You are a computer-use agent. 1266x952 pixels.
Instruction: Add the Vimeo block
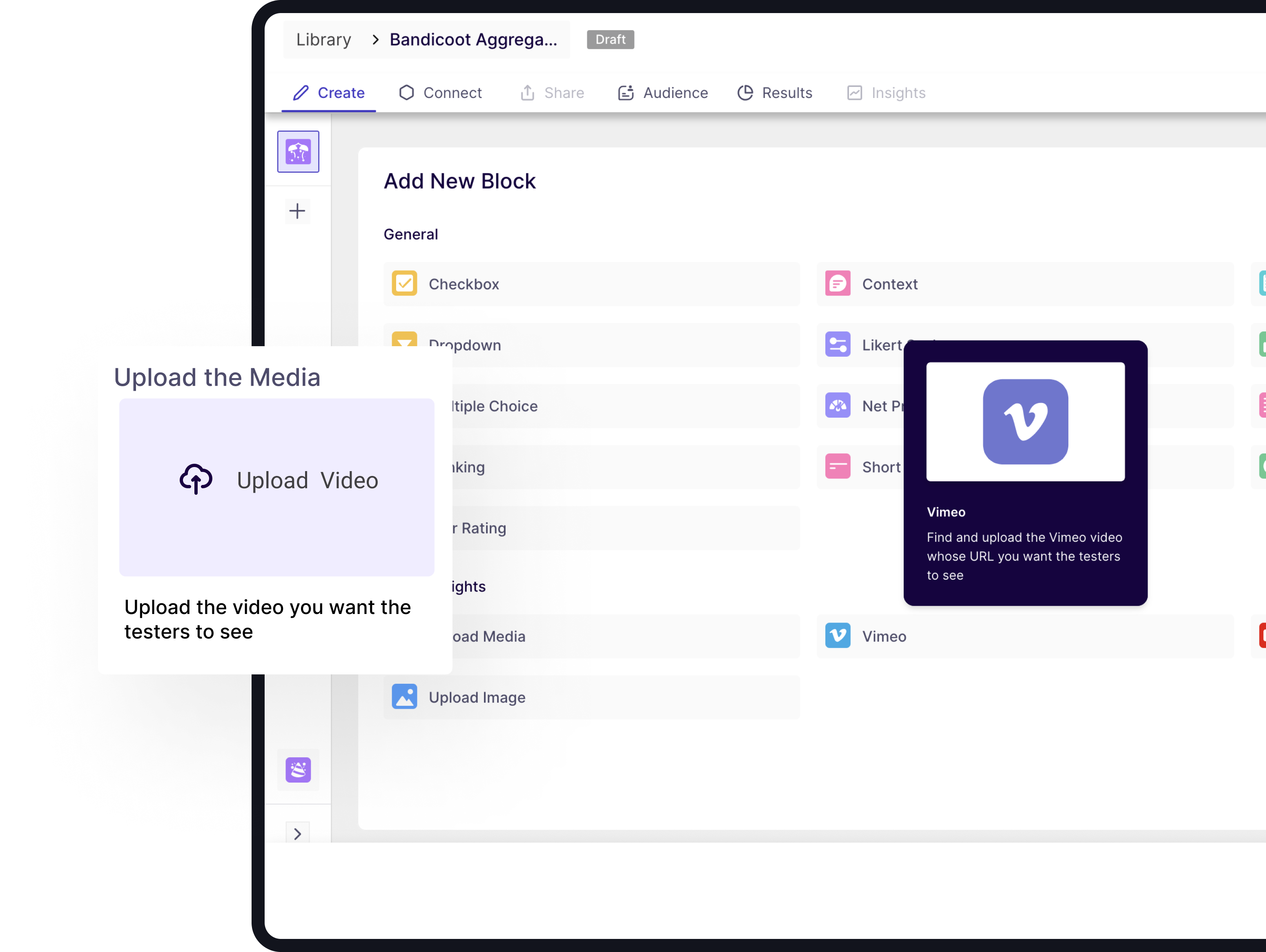click(1025, 636)
